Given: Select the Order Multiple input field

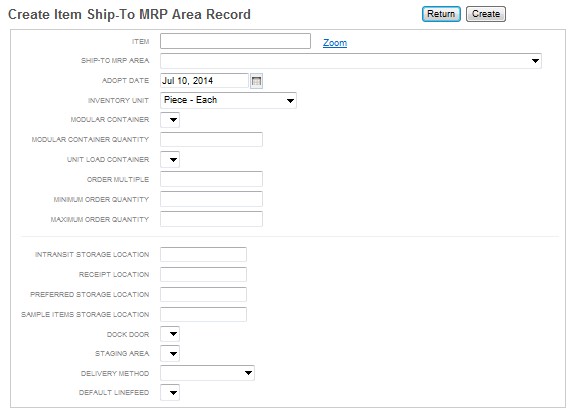Looking at the screenshot, I should (211, 179).
